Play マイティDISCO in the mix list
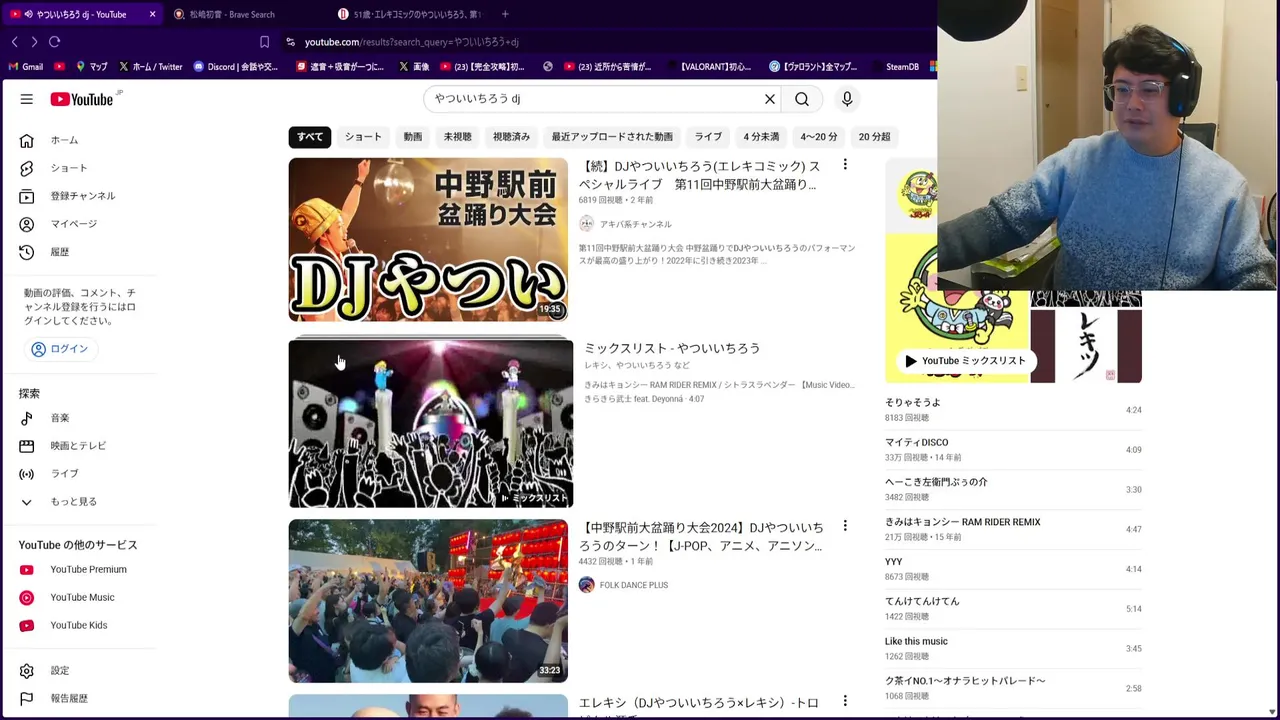 click(x=1013, y=449)
